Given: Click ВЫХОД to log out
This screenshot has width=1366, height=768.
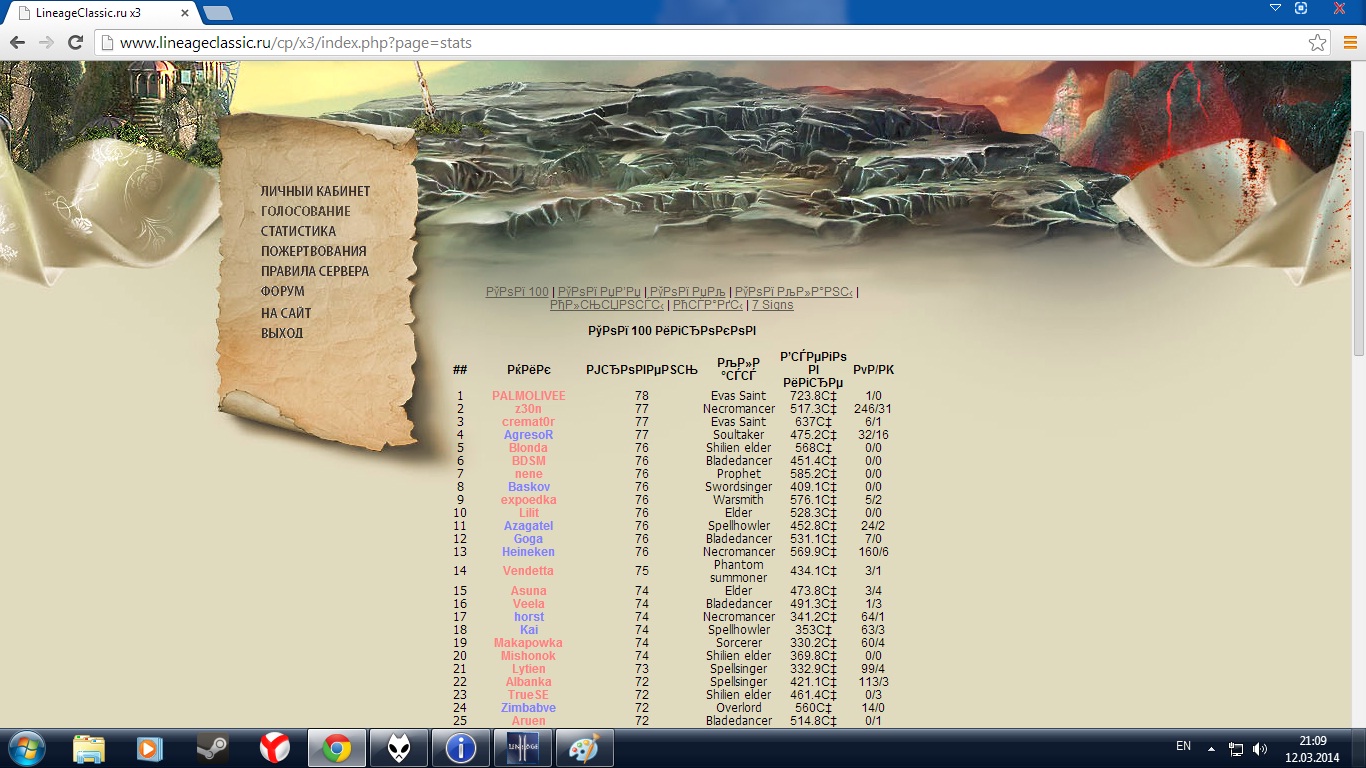Looking at the screenshot, I should tap(282, 333).
